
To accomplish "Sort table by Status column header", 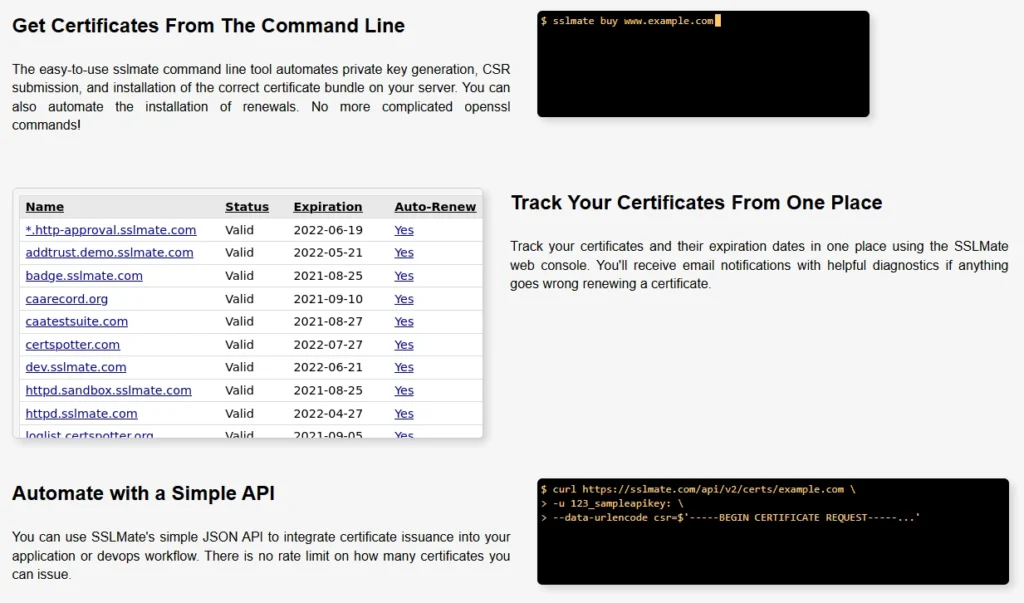I will tap(247, 206).
